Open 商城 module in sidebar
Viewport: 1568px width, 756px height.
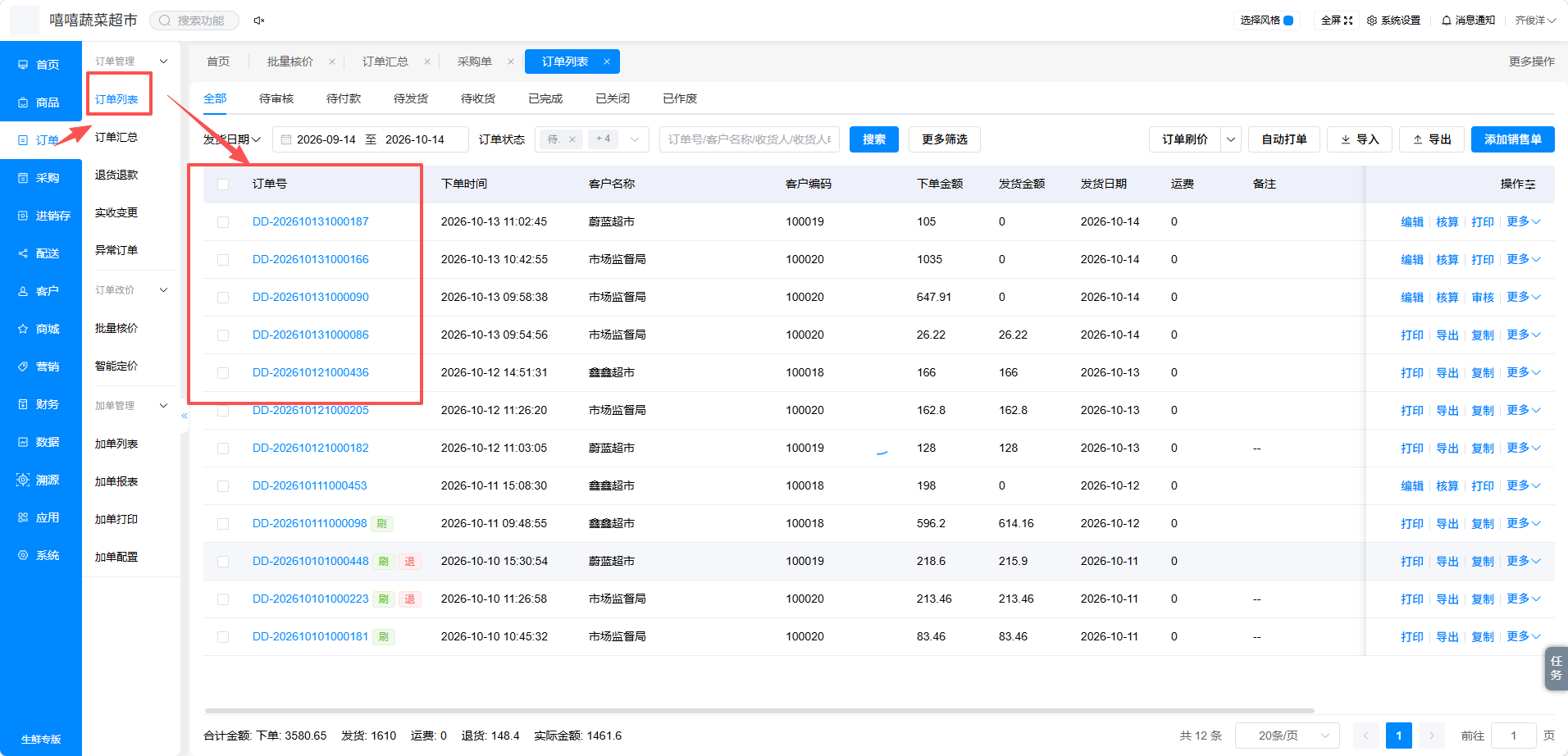(x=41, y=329)
